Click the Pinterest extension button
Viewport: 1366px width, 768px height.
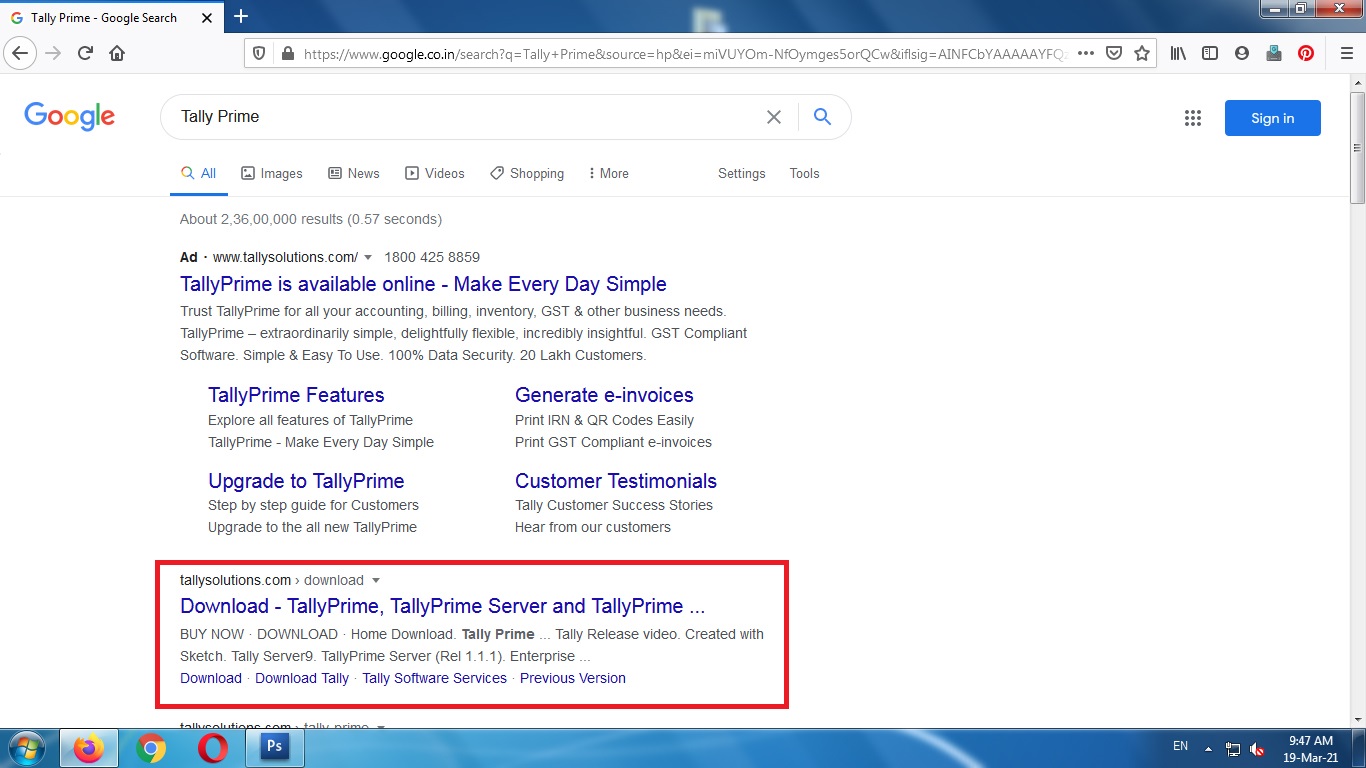(x=1306, y=53)
